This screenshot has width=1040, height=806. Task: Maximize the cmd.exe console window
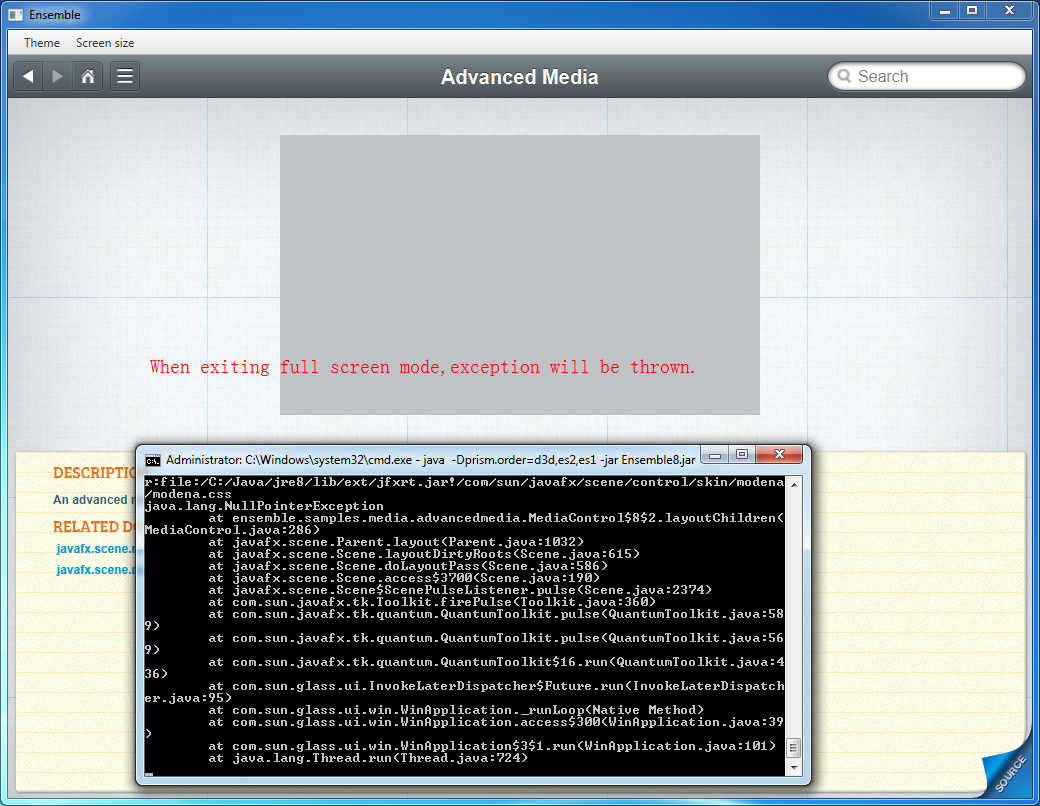tap(741, 455)
